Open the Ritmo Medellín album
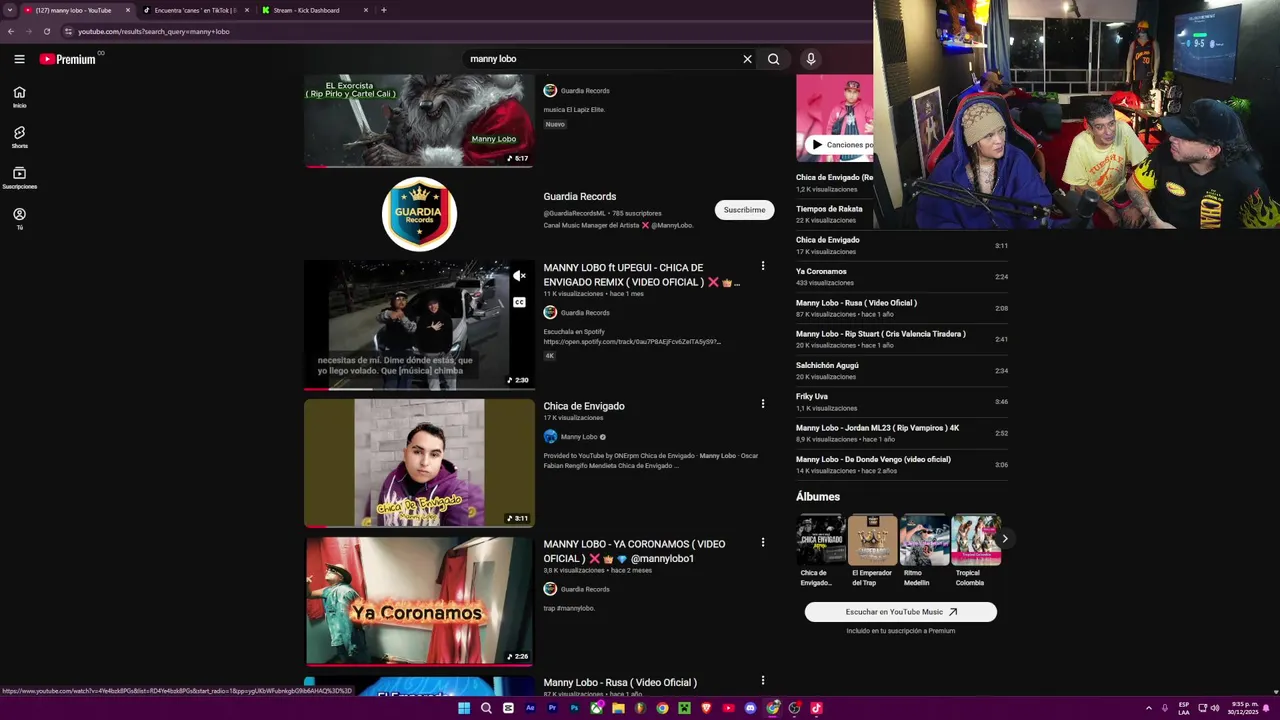The image size is (1280, 720). pyautogui.click(x=924, y=540)
